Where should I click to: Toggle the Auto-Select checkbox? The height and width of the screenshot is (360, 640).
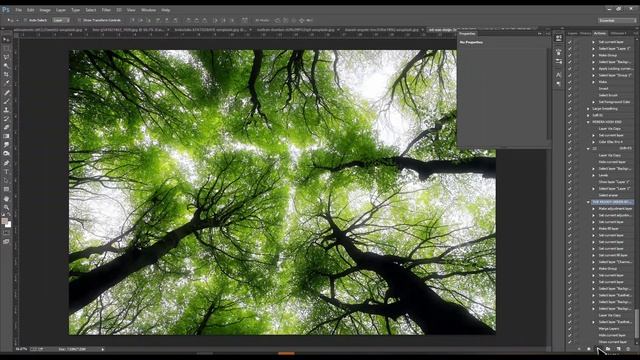pos(25,20)
